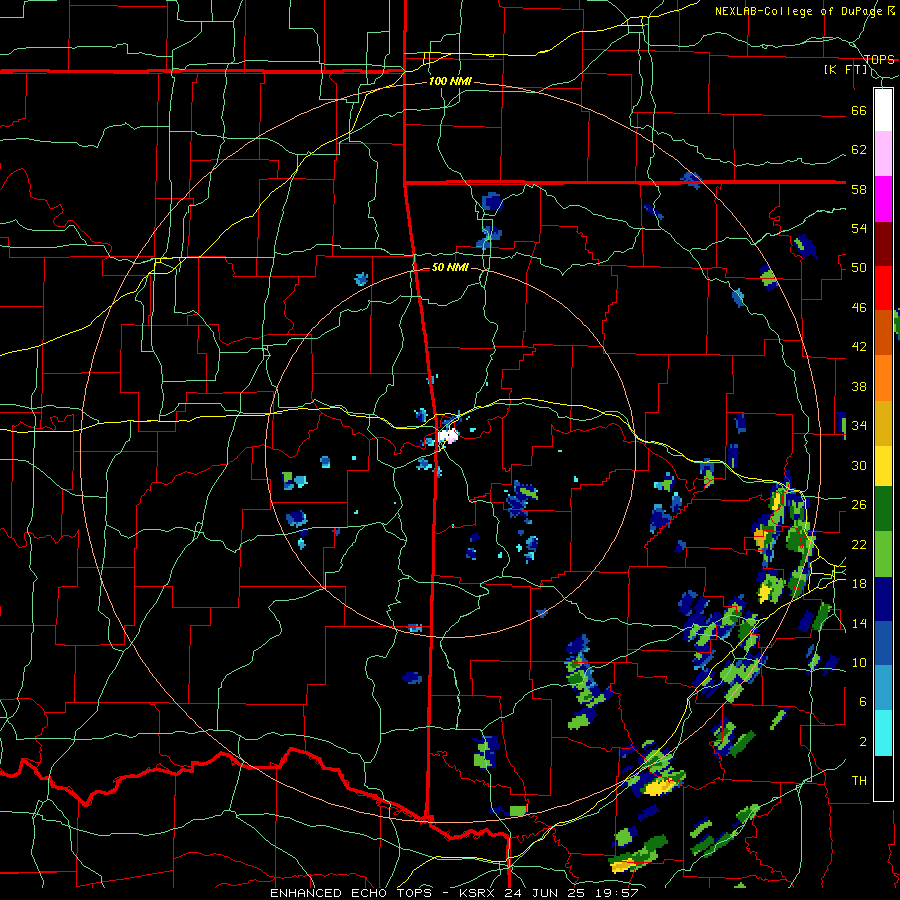Viewport: 900px width, 900px height.
Task: Click the 38 legend value
Action: coord(859,387)
